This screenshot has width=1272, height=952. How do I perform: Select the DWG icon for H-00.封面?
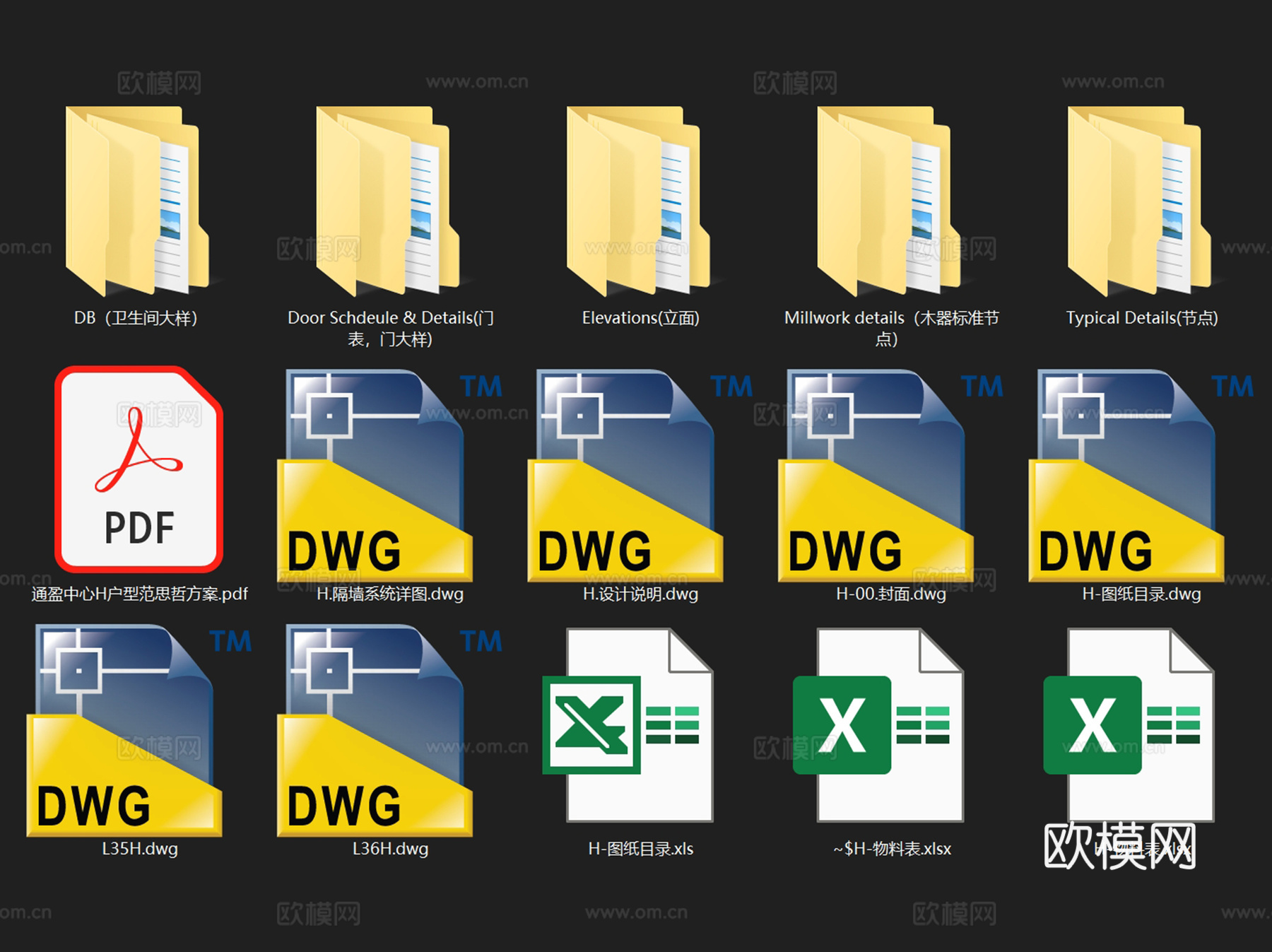[x=876, y=476]
